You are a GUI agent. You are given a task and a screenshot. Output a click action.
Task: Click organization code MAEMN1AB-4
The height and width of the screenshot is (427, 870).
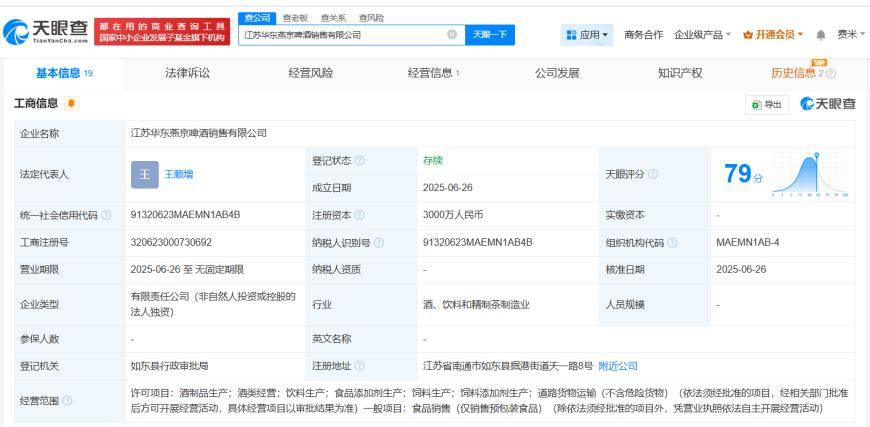747,243
